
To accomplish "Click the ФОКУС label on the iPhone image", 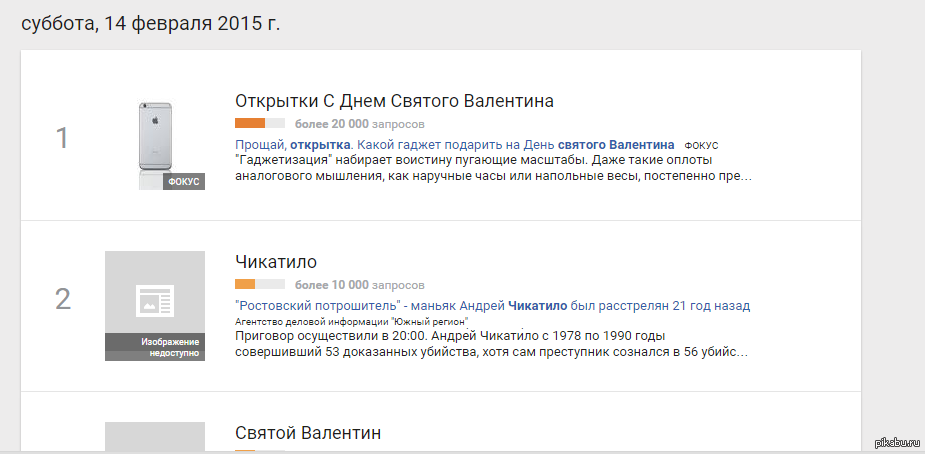I will [184, 181].
